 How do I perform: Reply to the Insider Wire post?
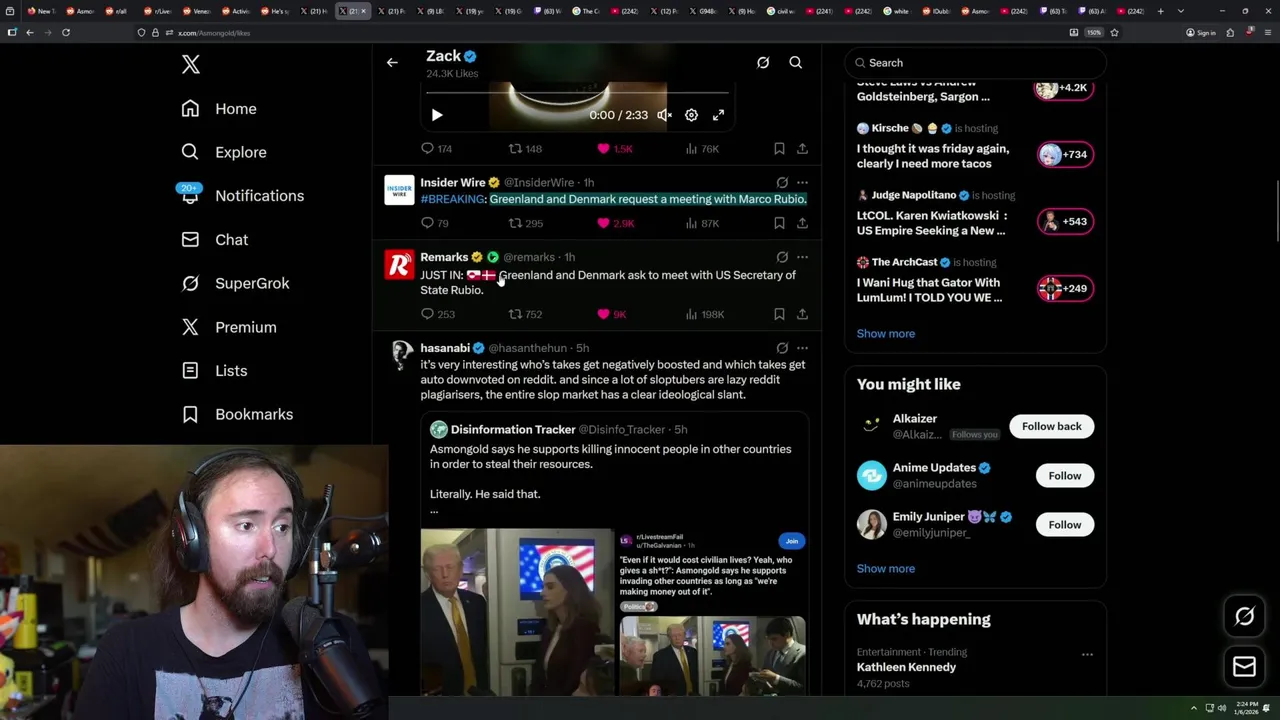coord(435,224)
